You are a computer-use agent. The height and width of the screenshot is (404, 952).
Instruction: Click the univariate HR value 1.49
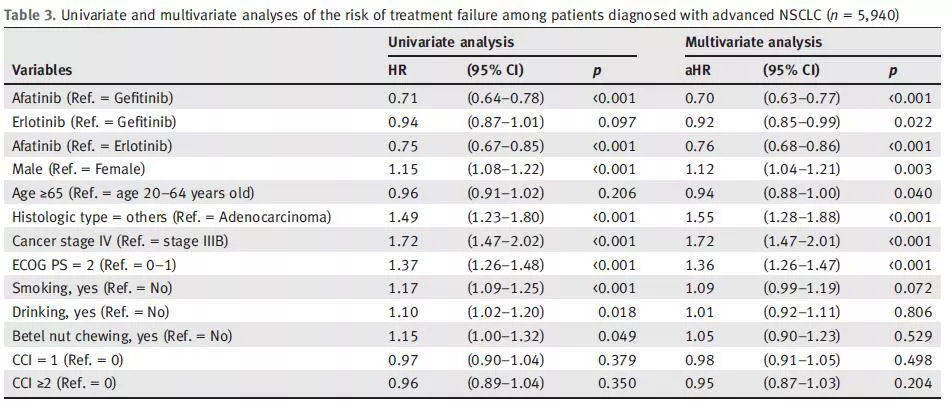401,217
